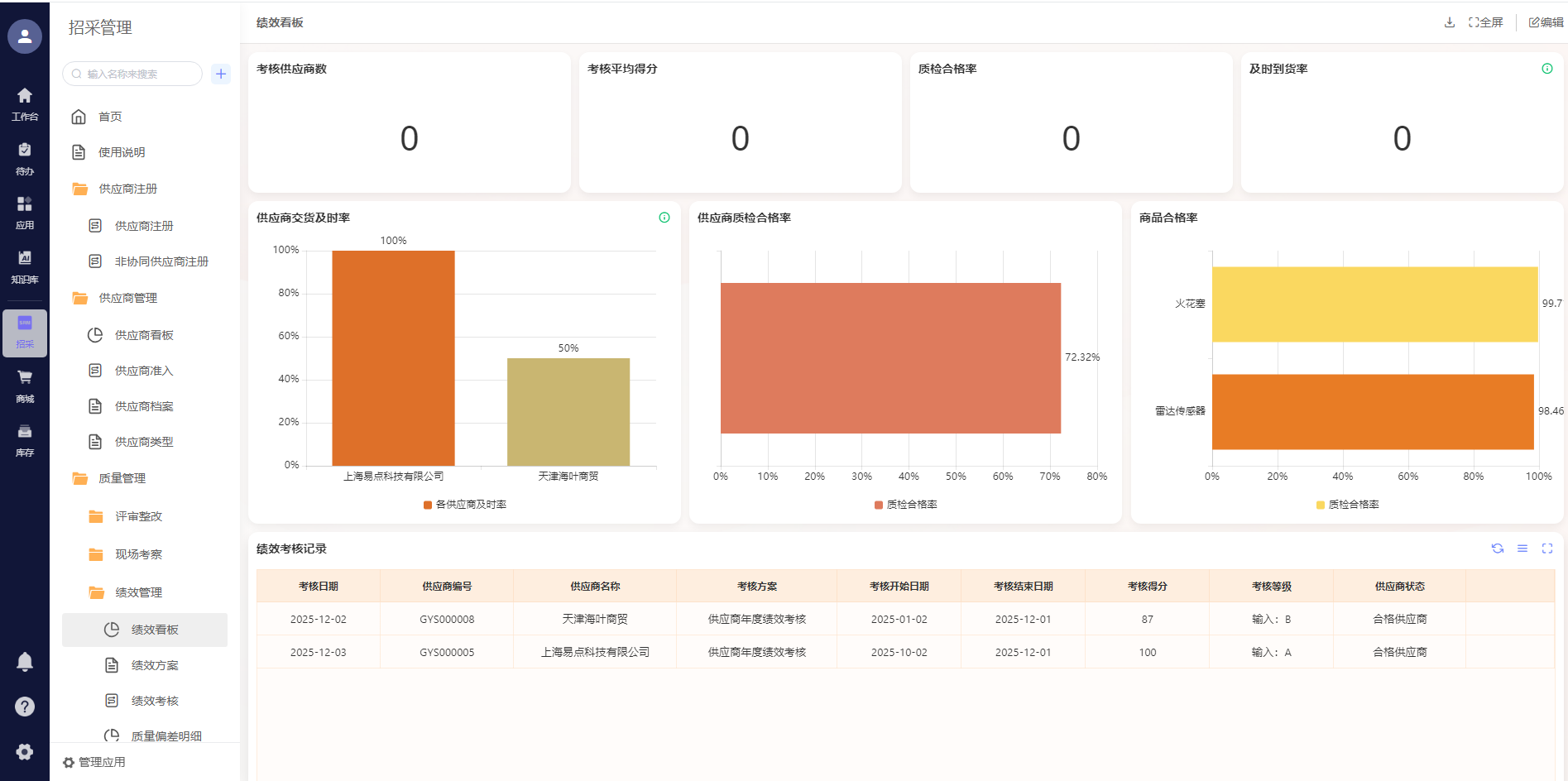Open 商城 shopping cart icon
The height and width of the screenshot is (781, 1568).
[25, 386]
